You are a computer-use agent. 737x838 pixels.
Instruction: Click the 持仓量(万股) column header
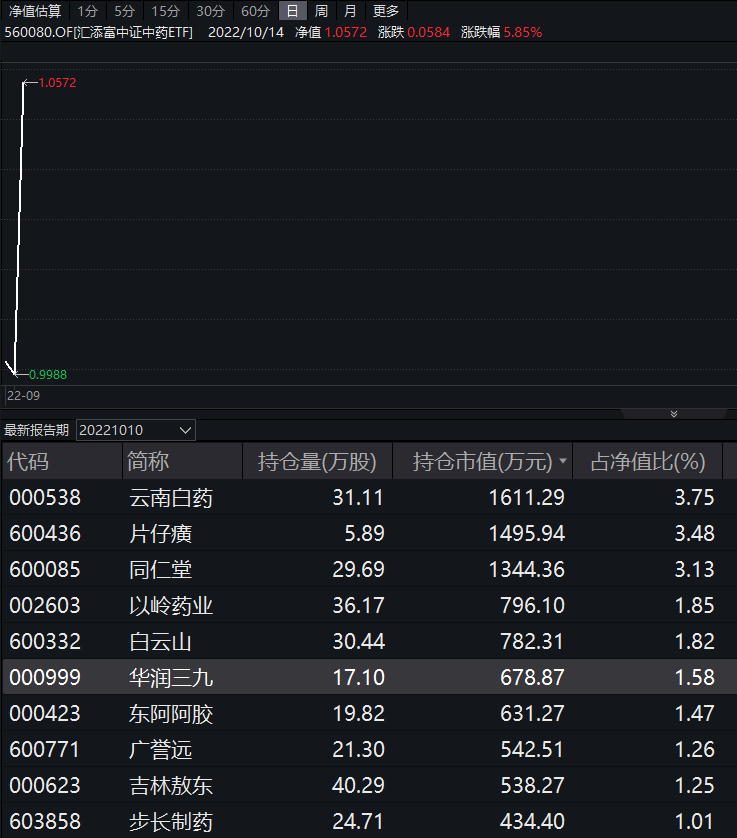pyautogui.click(x=317, y=462)
